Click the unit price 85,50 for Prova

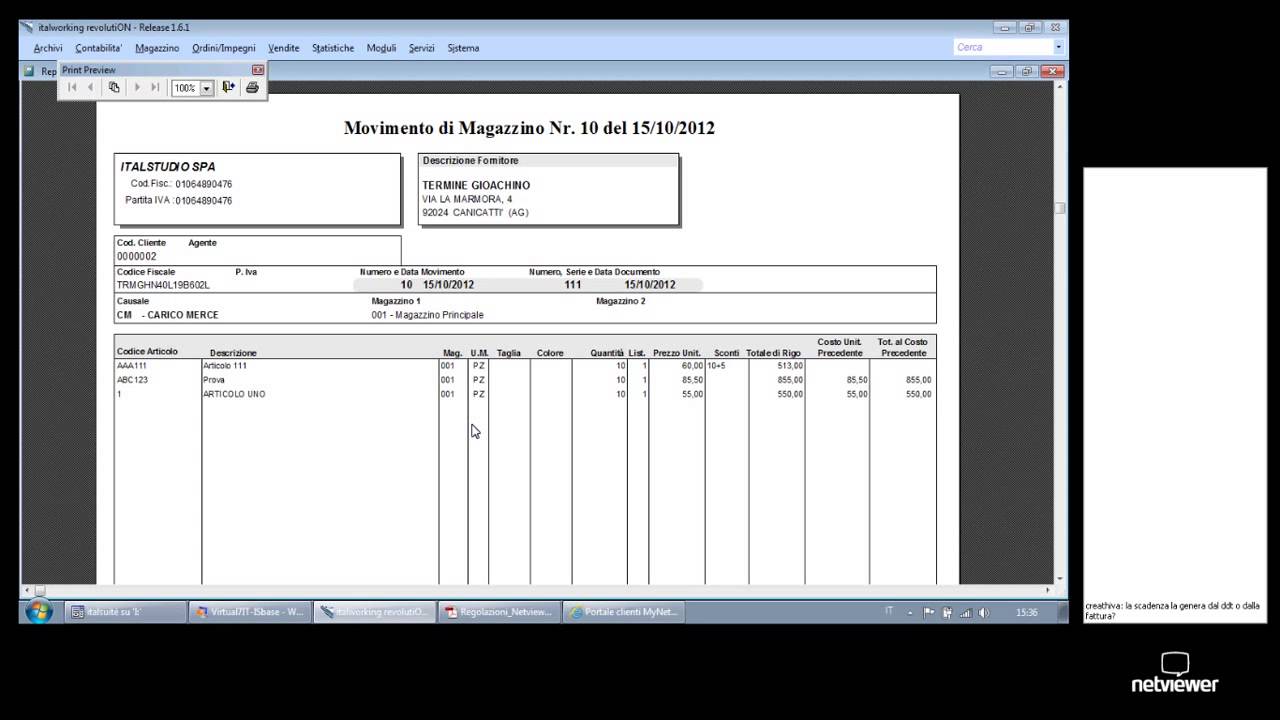pyautogui.click(x=692, y=380)
